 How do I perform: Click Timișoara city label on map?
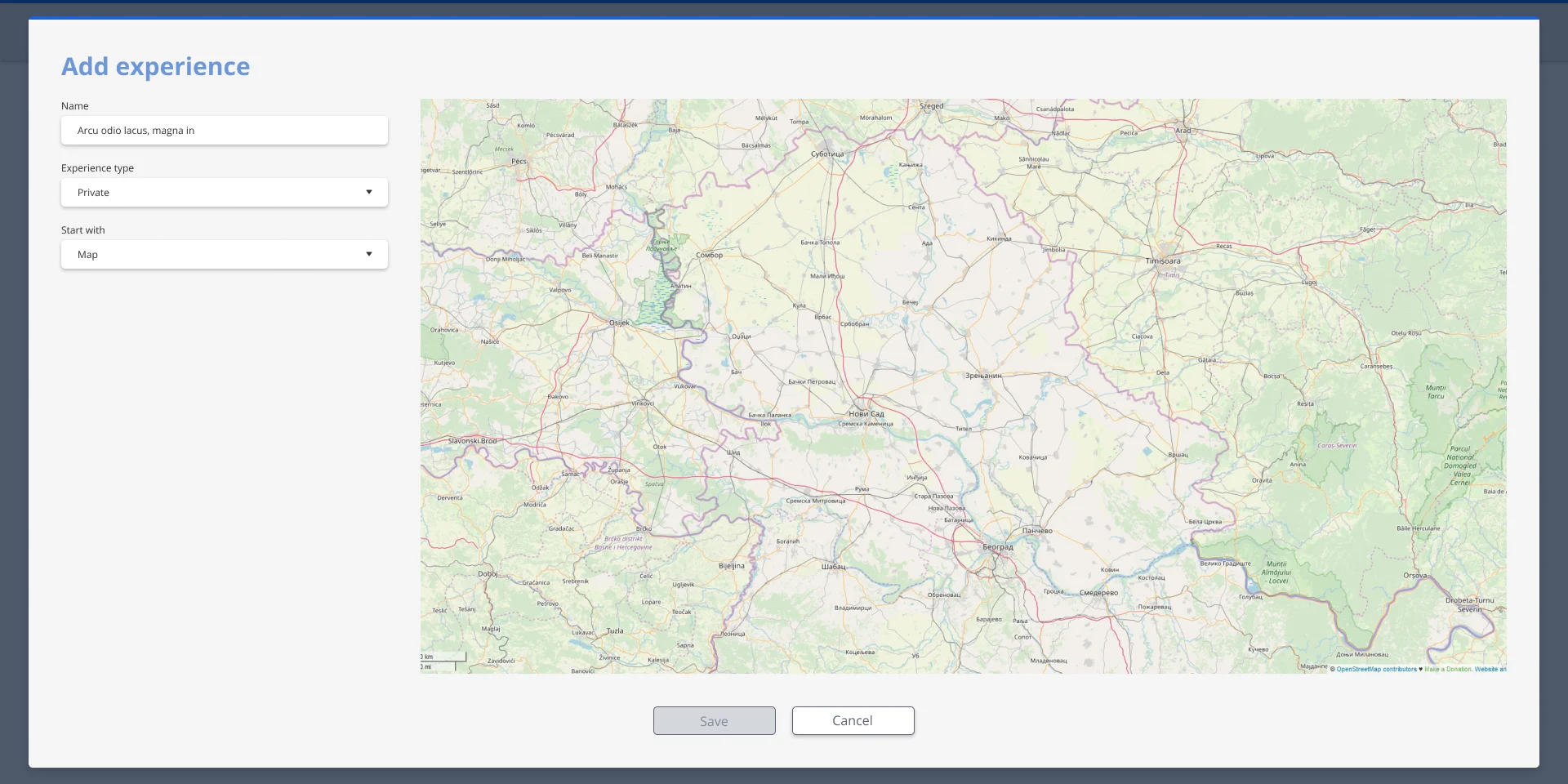point(1163,261)
